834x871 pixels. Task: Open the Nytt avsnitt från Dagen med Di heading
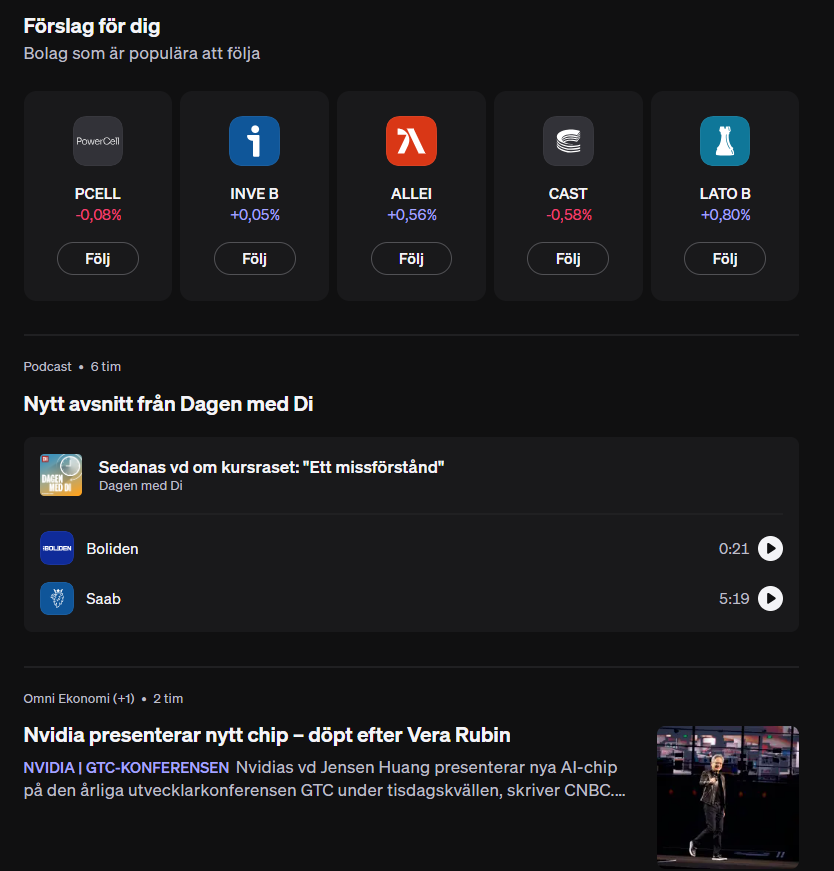tap(168, 404)
